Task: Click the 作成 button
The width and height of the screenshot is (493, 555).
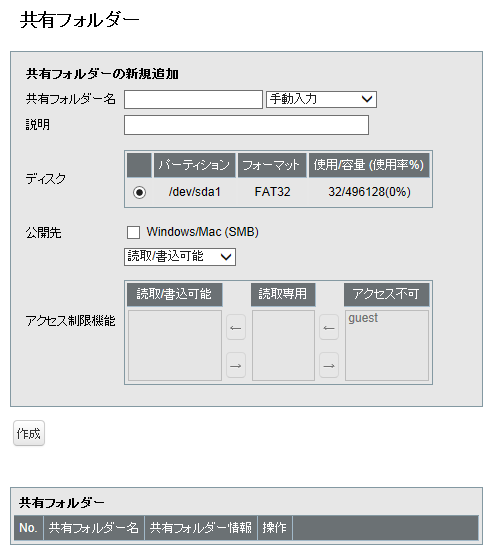Action: tap(29, 433)
